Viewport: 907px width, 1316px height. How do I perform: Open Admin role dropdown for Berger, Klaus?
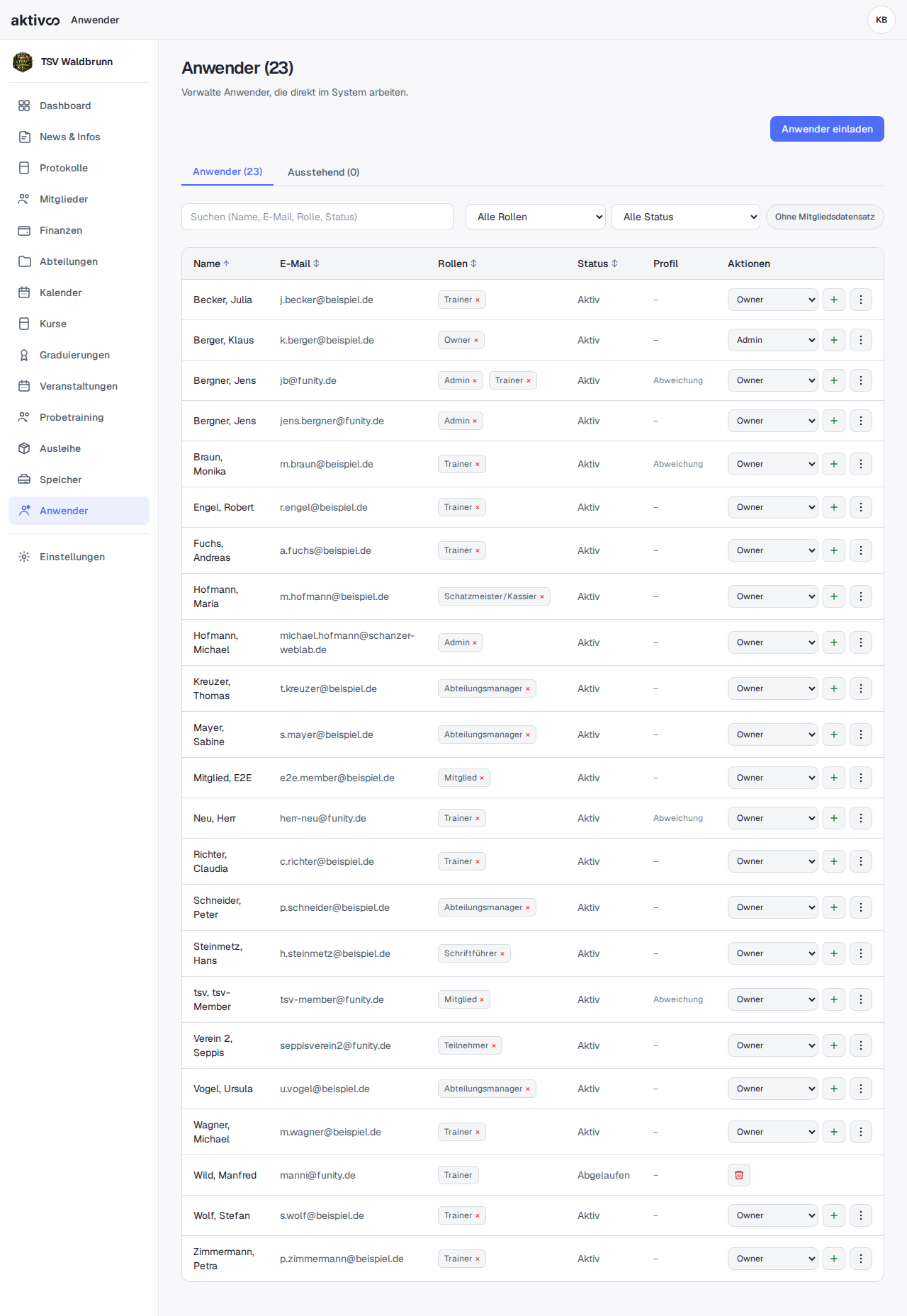[x=773, y=340]
